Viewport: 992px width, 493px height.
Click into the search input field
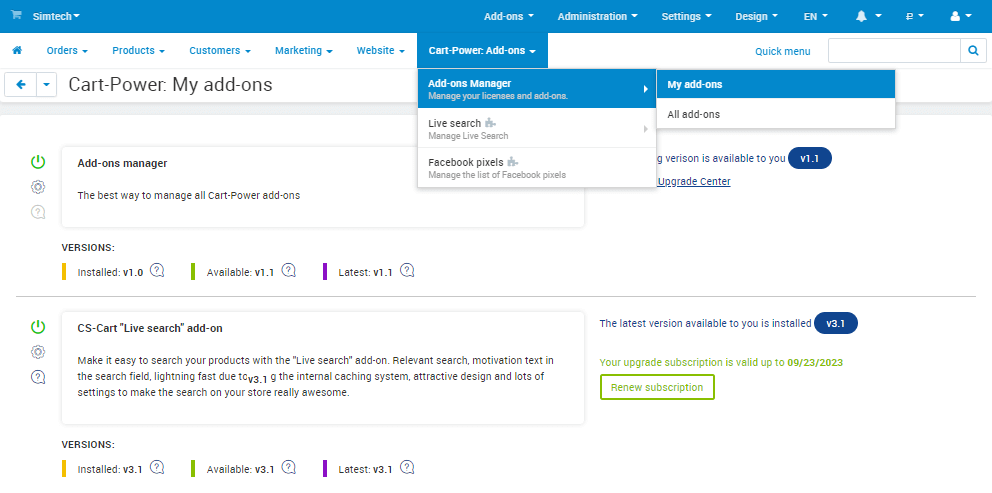pyautogui.click(x=894, y=51)
